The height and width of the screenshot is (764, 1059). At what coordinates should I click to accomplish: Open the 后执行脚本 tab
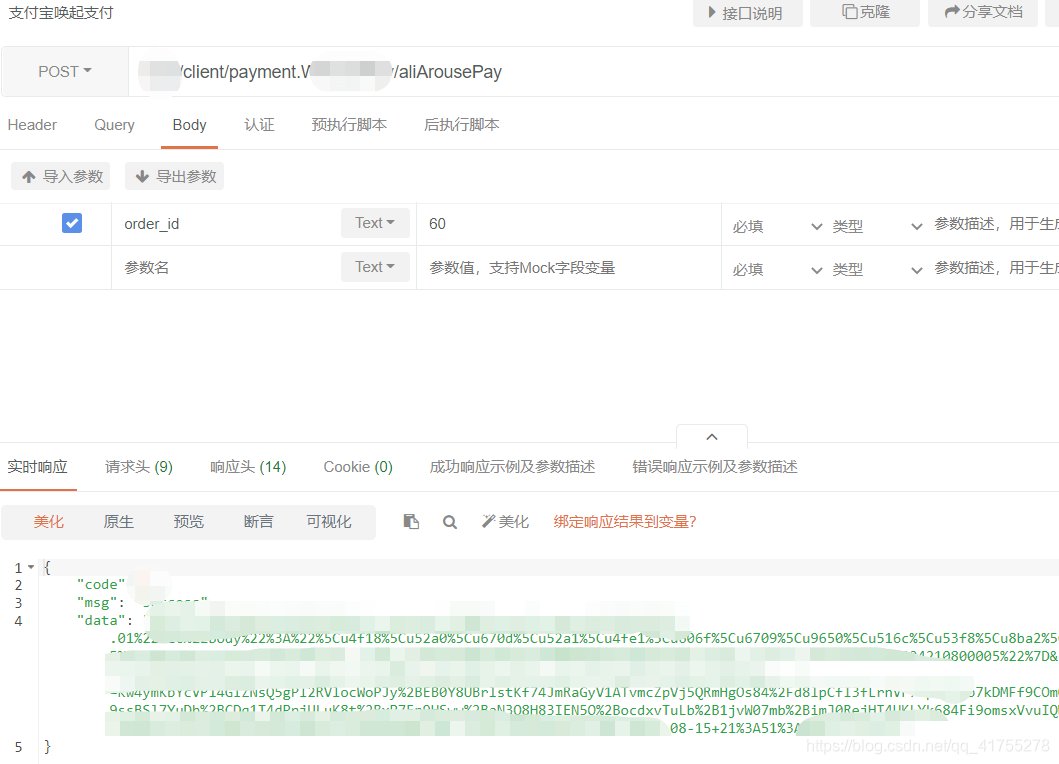461,125
